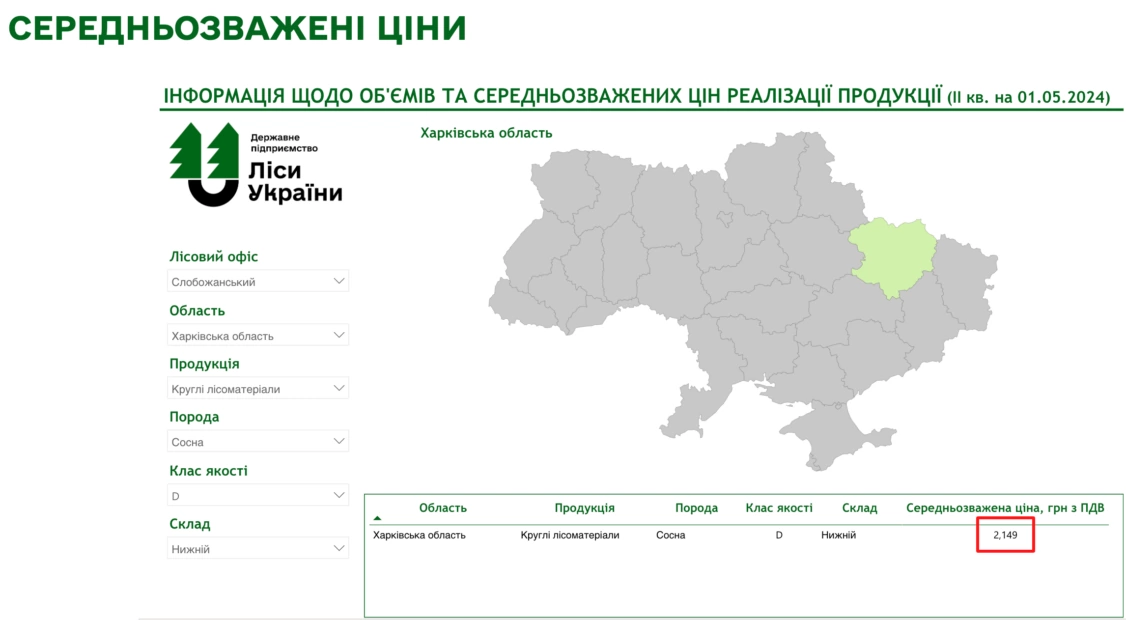
Task: Click the Лісовий офіс filter label
Action: click(x=213, y=257)
